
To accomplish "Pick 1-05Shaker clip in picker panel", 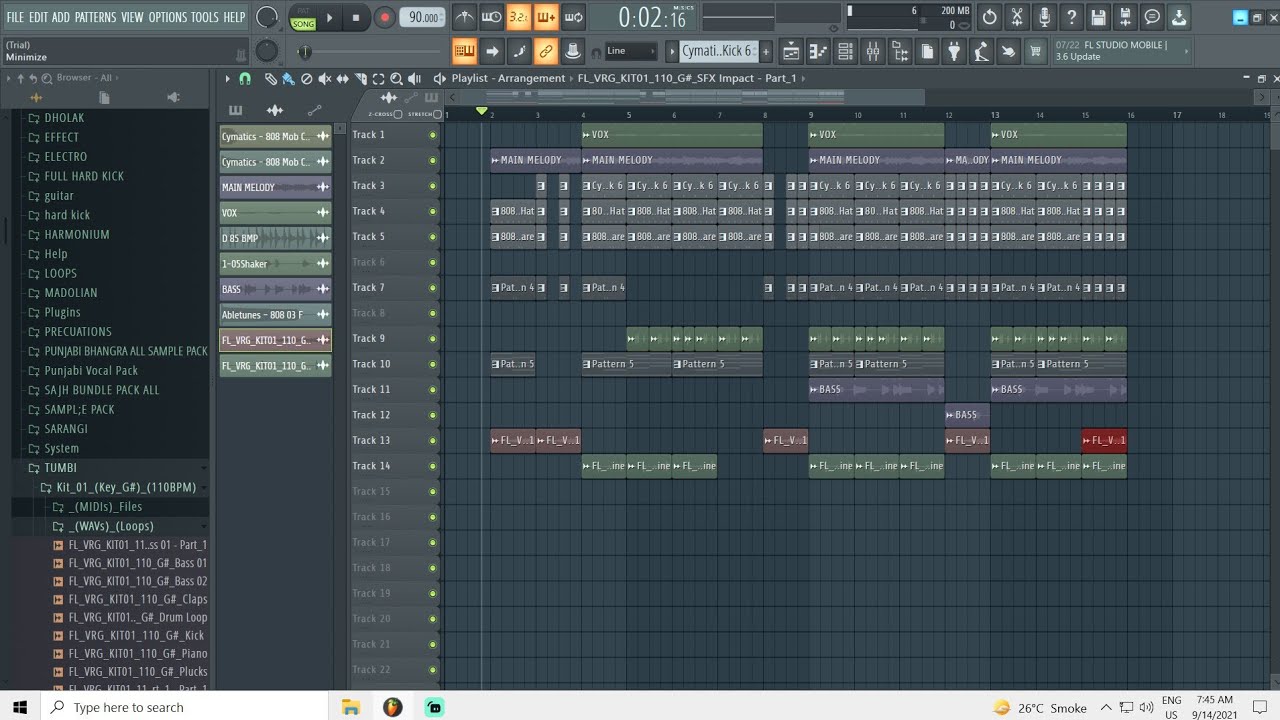I will [275, 264].
